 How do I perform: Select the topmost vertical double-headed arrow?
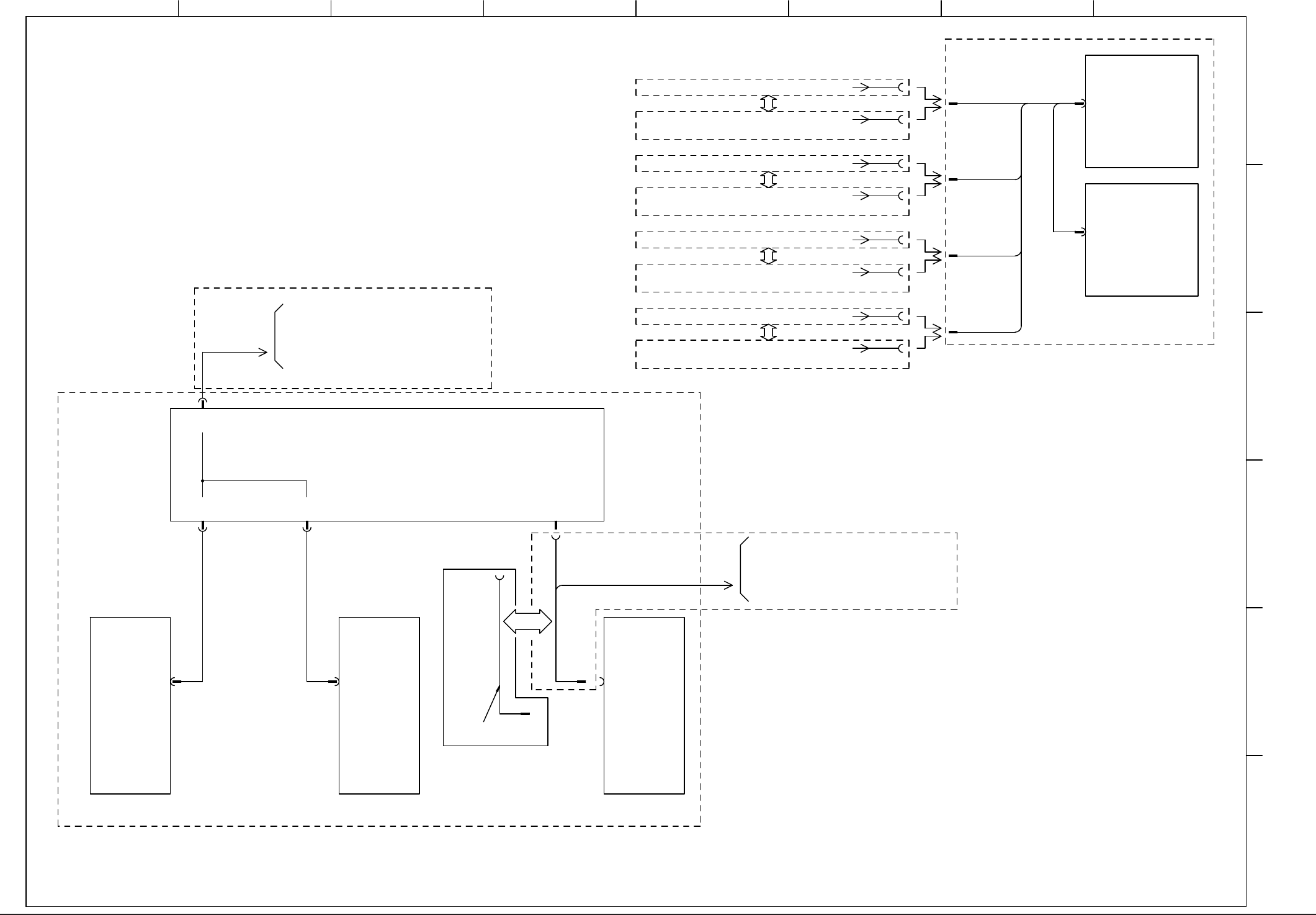pyautogui.click(x=768, y=104)
